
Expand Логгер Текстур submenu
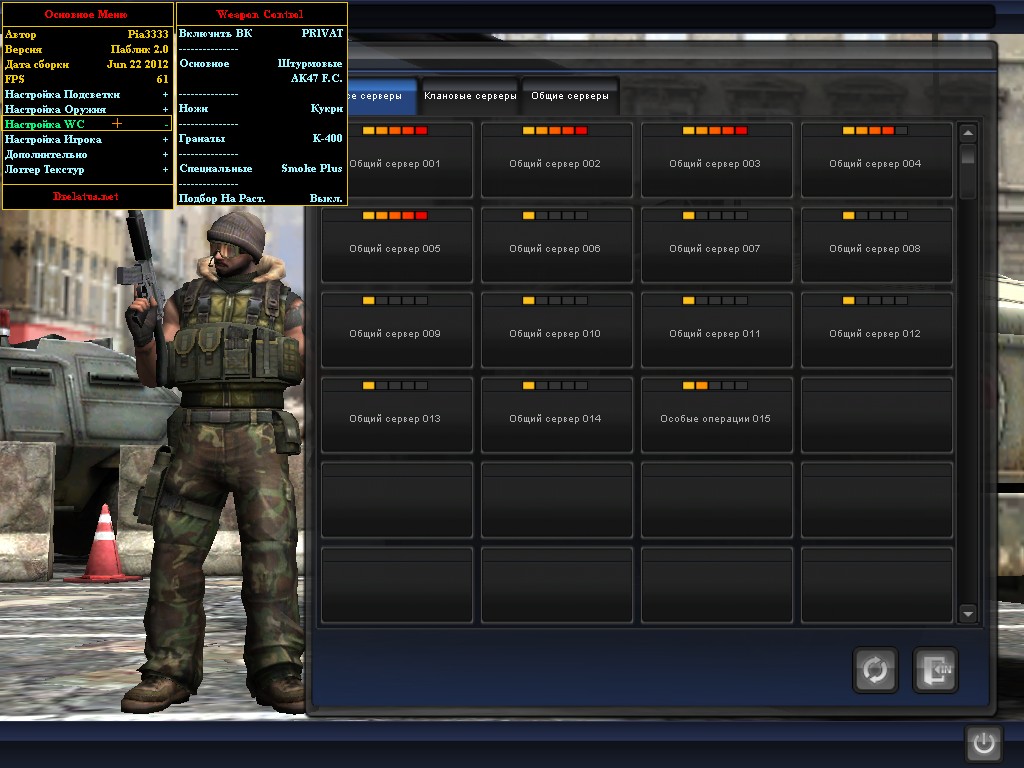pos(86,169)
